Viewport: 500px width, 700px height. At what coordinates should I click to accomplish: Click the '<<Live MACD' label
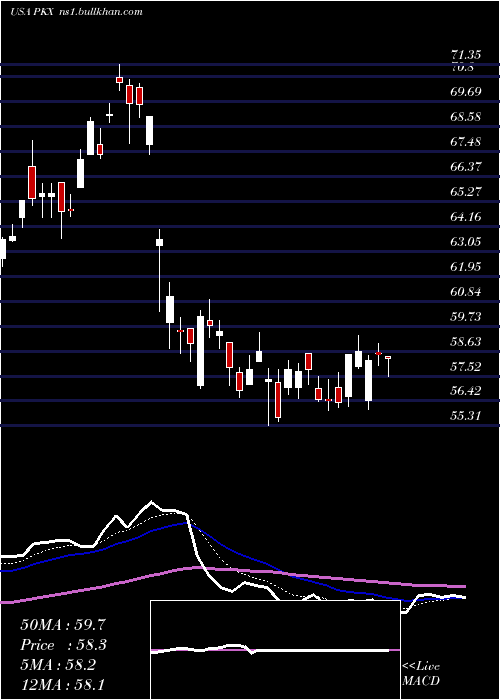click(x=421, y=673)
